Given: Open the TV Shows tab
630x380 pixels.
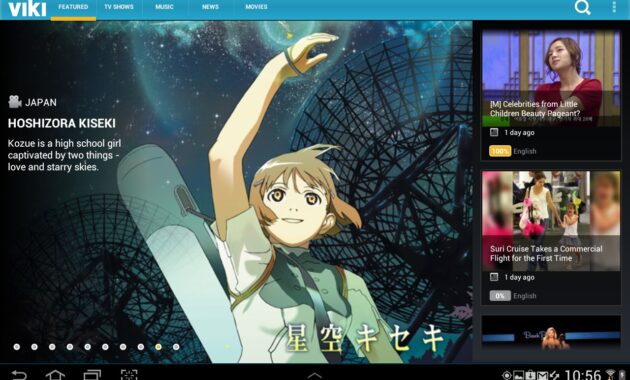Looking at the screenshot, I should [119, 7].
